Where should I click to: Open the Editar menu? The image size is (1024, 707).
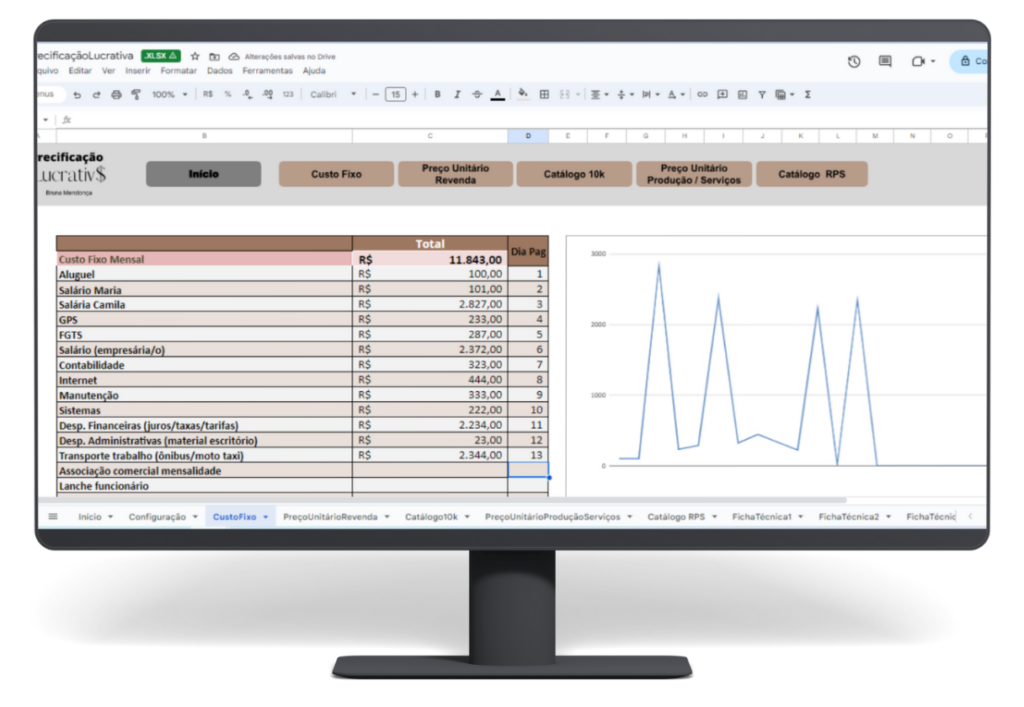[80, 71]
